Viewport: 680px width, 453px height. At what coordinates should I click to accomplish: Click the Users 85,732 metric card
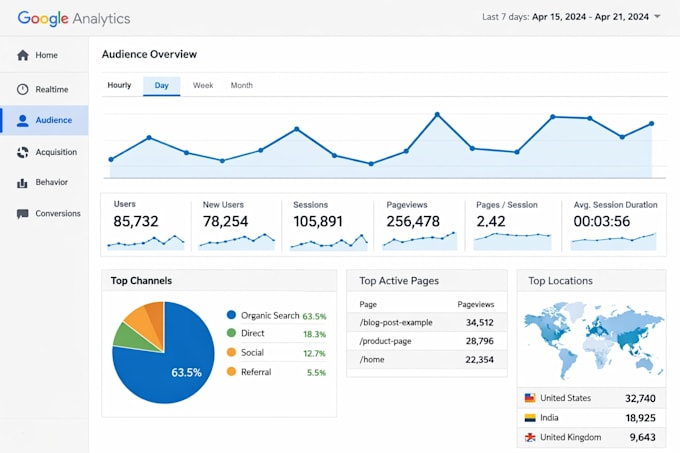click(x=146, y=225)
